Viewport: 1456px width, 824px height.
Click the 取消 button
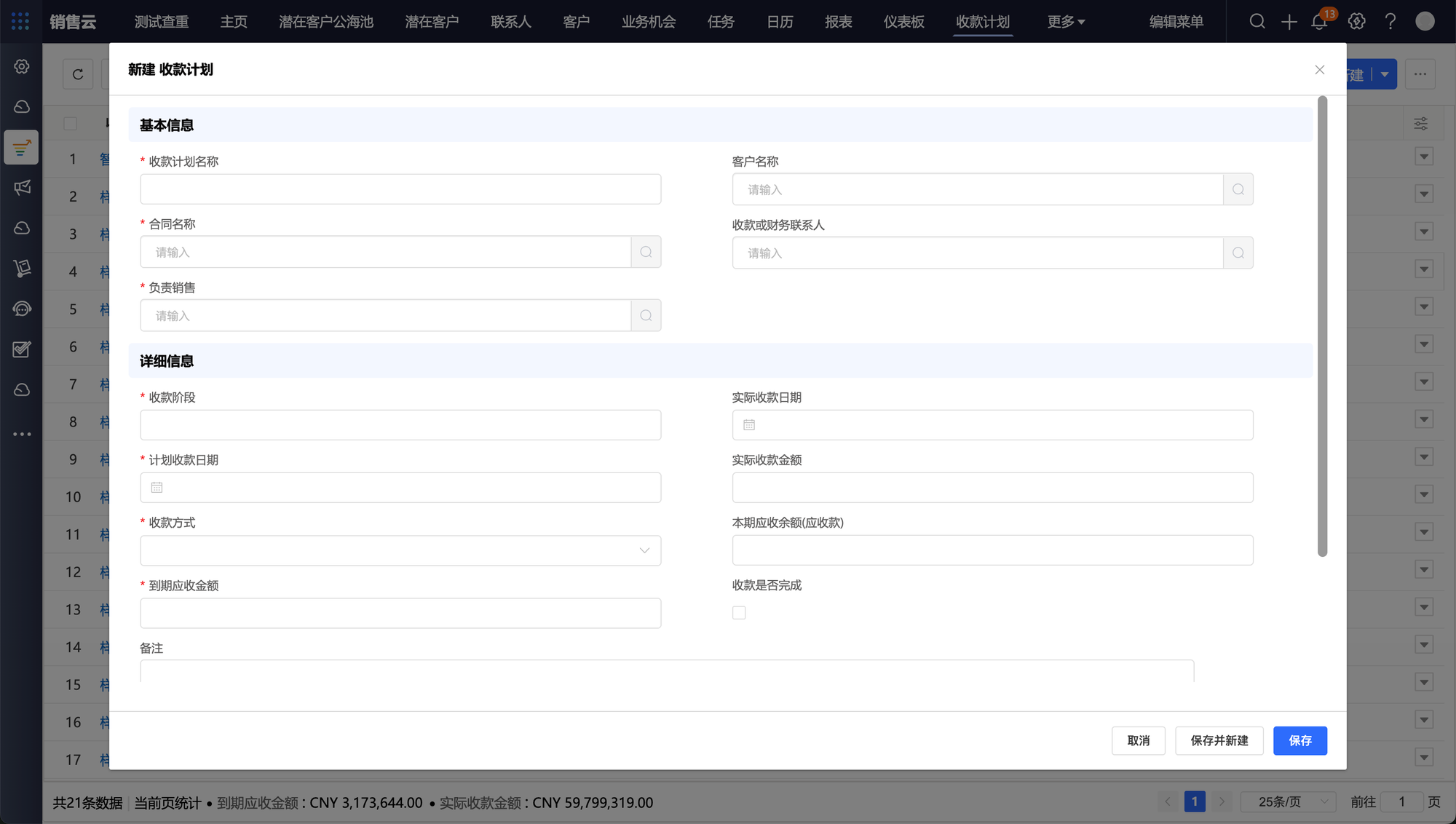(1138, 740)
